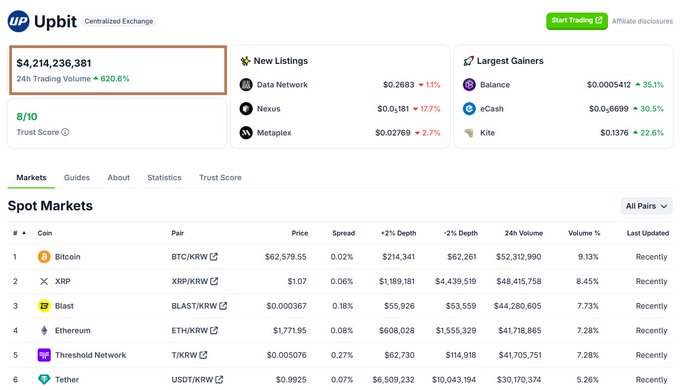Open the Trust Score info icon
This screenshot has height=390, width=680.
65,132
